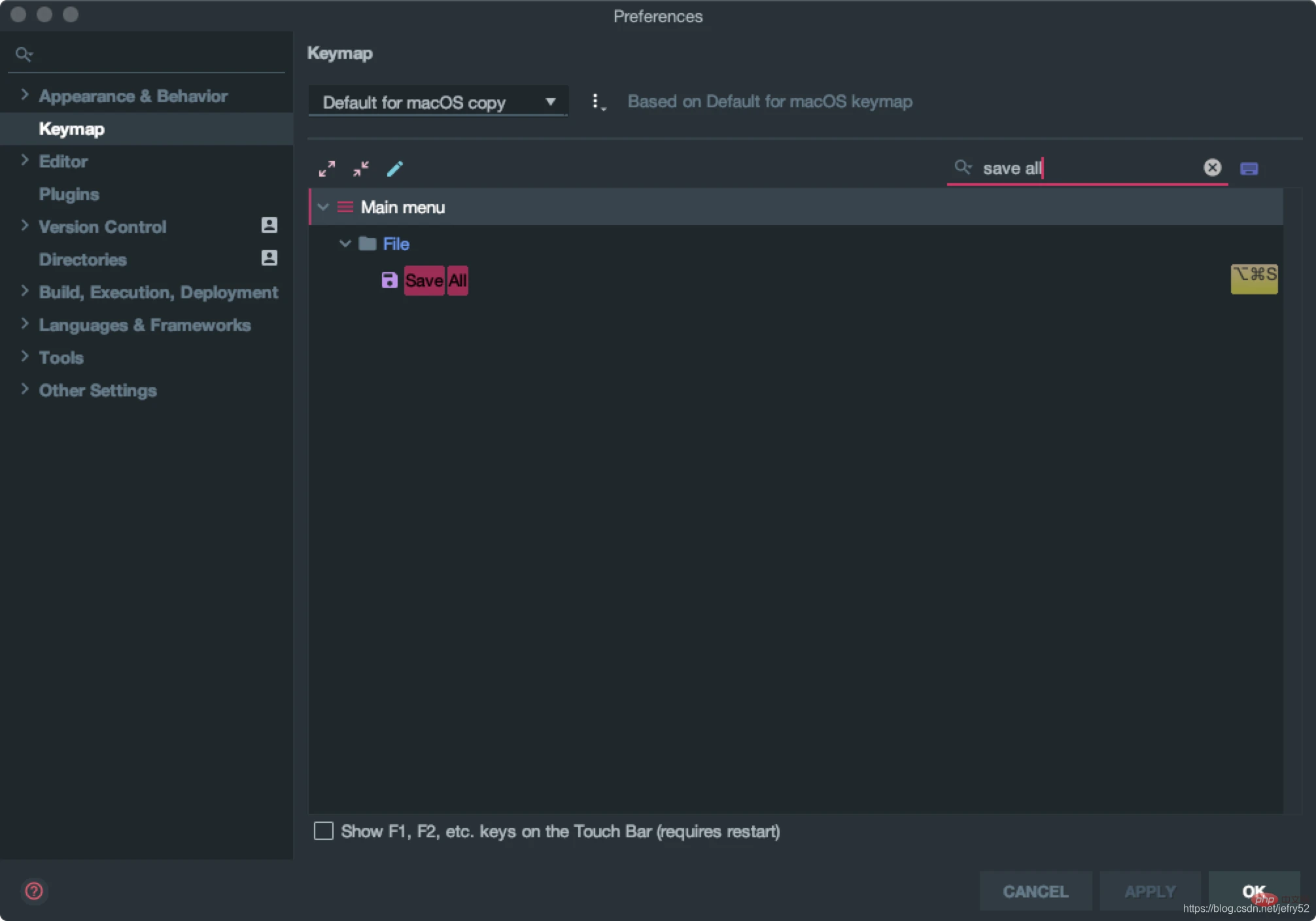Click the pencil Edit Shortcut icon
Viewport: 1316px width, 921px height.
pyautogui.click(x=395, y=169)
